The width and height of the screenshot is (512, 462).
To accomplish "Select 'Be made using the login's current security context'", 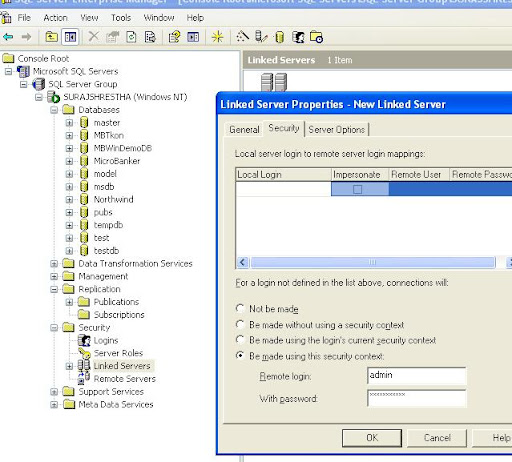I will point(240,340).
